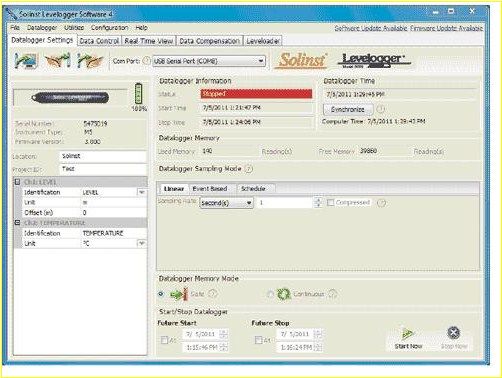Click the Future Start date stepper
Screen dimensions: 502x378
[224, 334]
